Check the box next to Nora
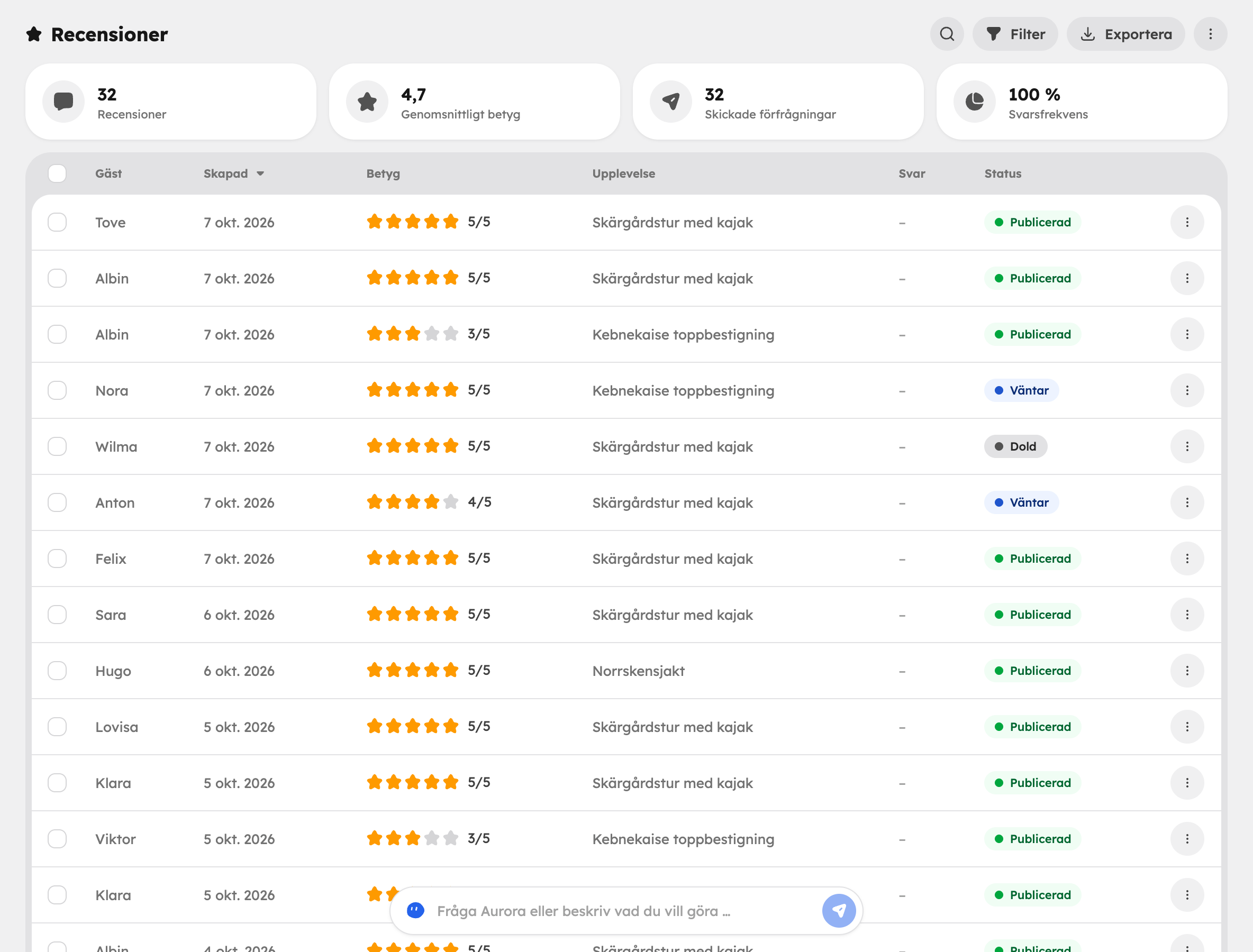 [x=57, y=390]
